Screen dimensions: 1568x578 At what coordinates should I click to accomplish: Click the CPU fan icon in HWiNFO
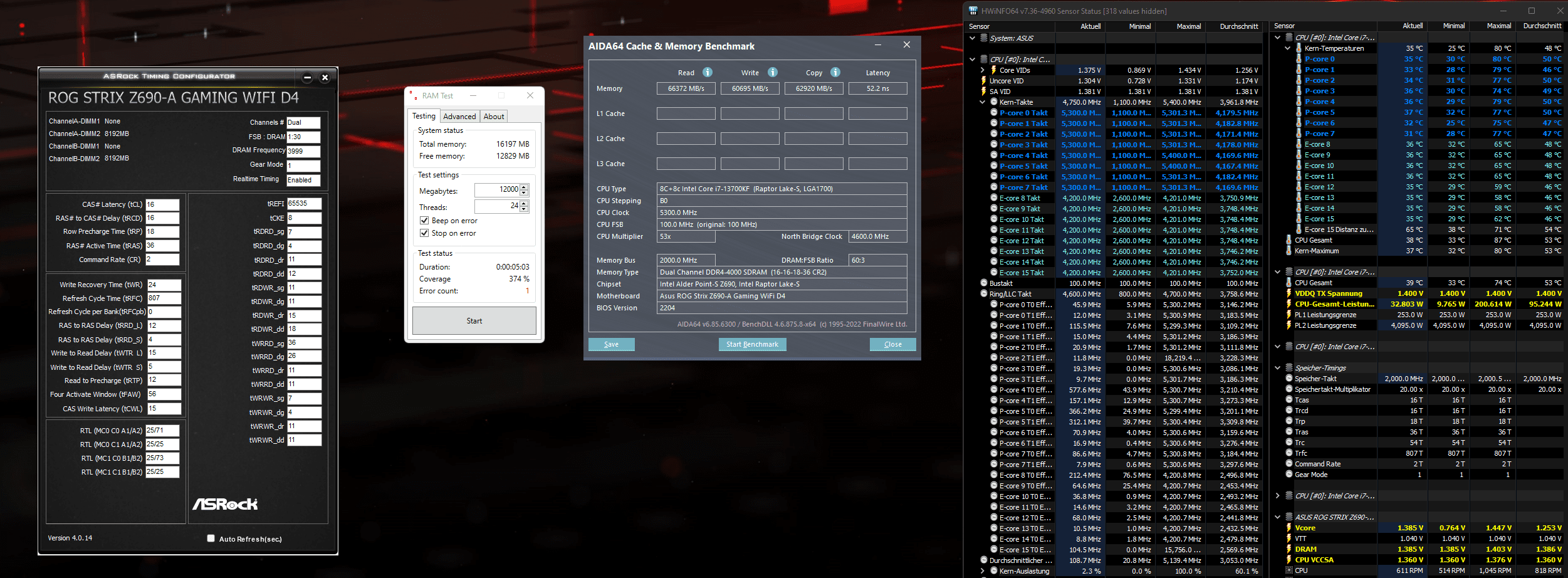1289,570
